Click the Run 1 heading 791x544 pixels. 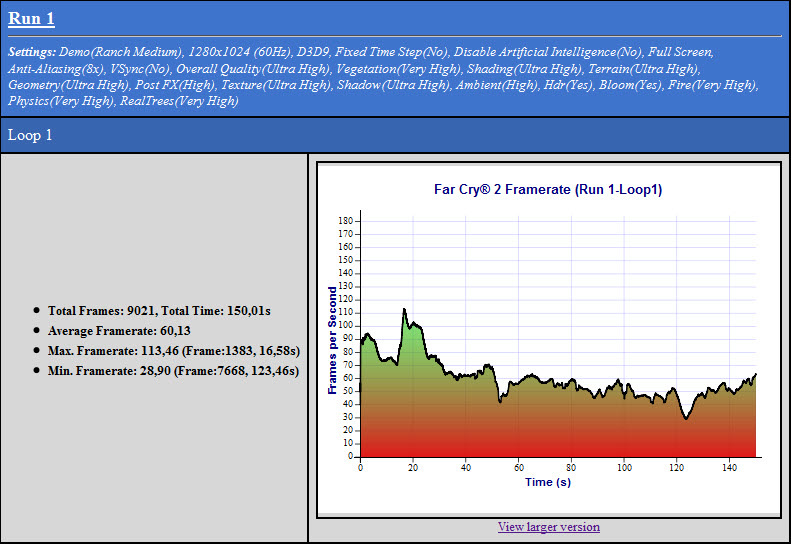pyautogui.click(x=31, y=18)
